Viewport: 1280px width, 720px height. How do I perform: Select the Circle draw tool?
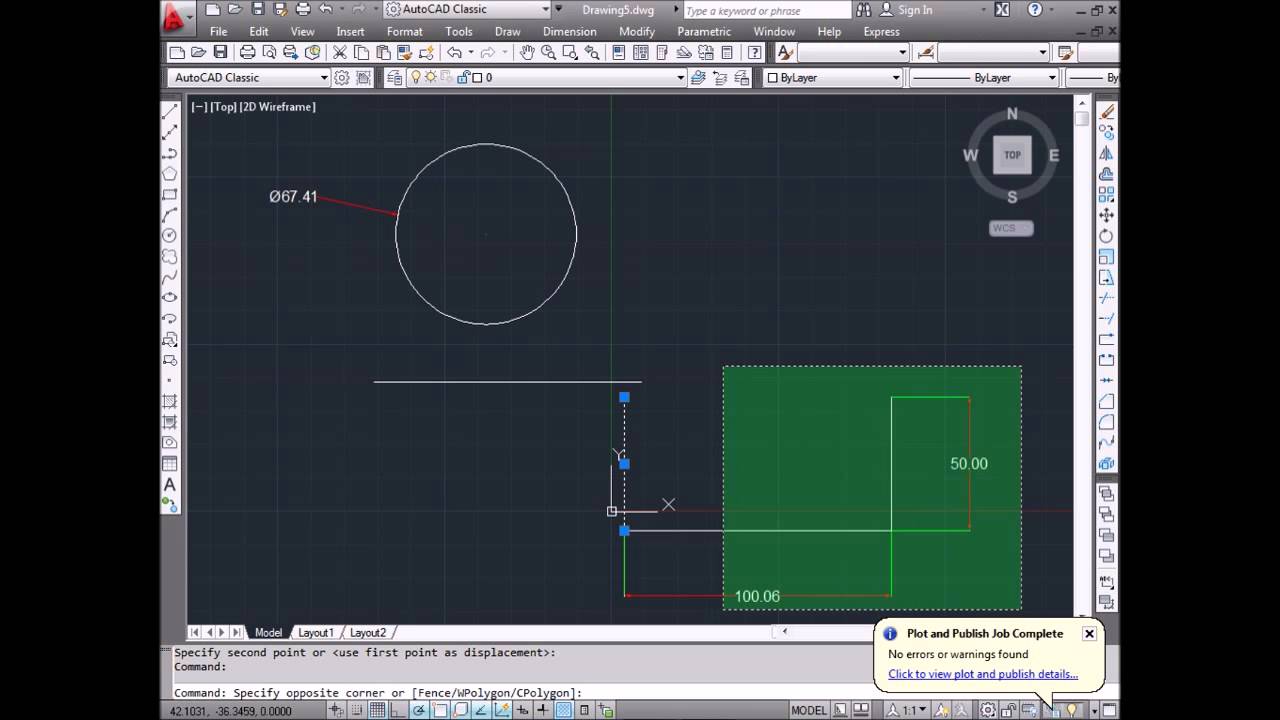[171, 235]
